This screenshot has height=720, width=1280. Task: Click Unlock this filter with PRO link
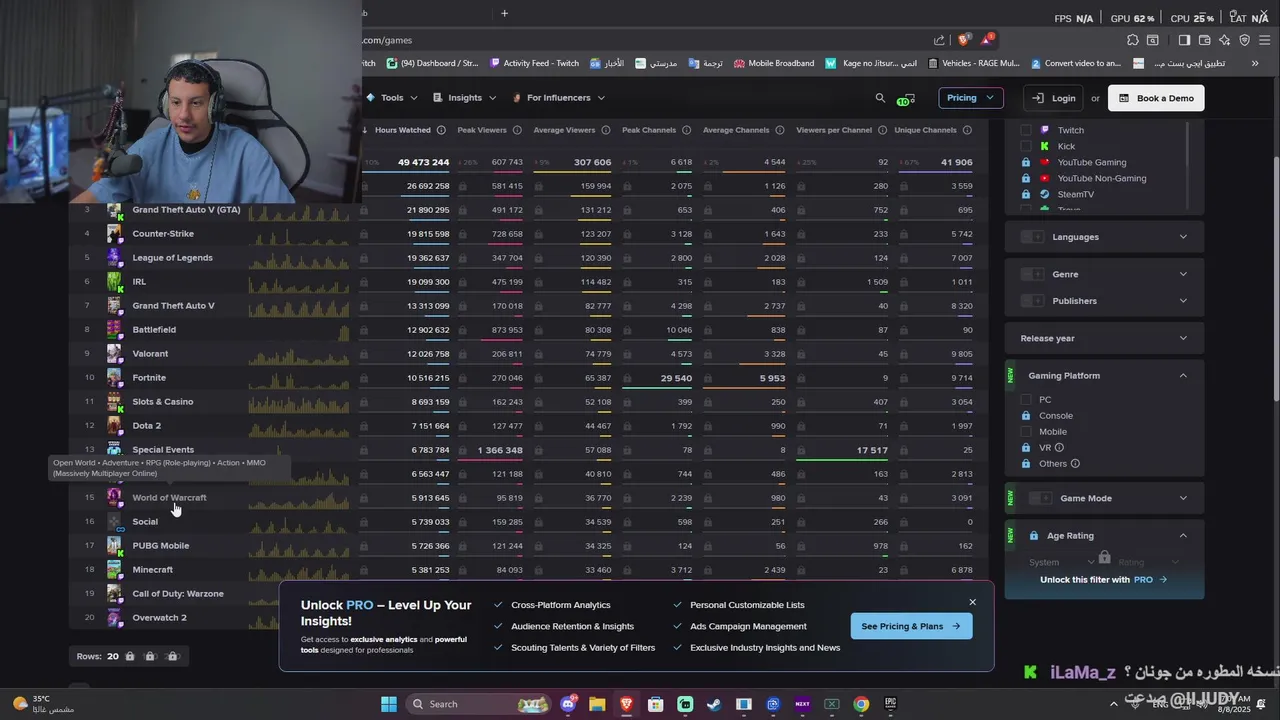1103,580
